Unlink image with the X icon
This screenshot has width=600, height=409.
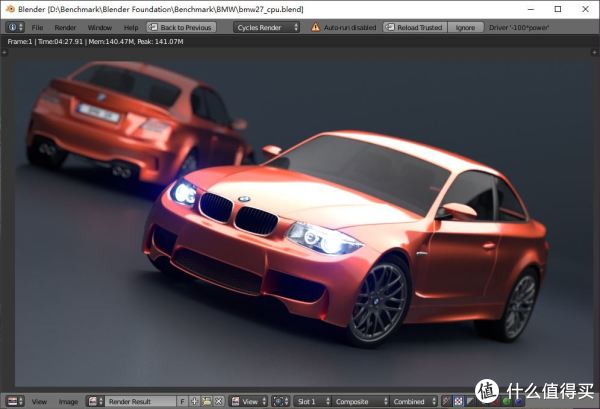(x=218, y=401)
